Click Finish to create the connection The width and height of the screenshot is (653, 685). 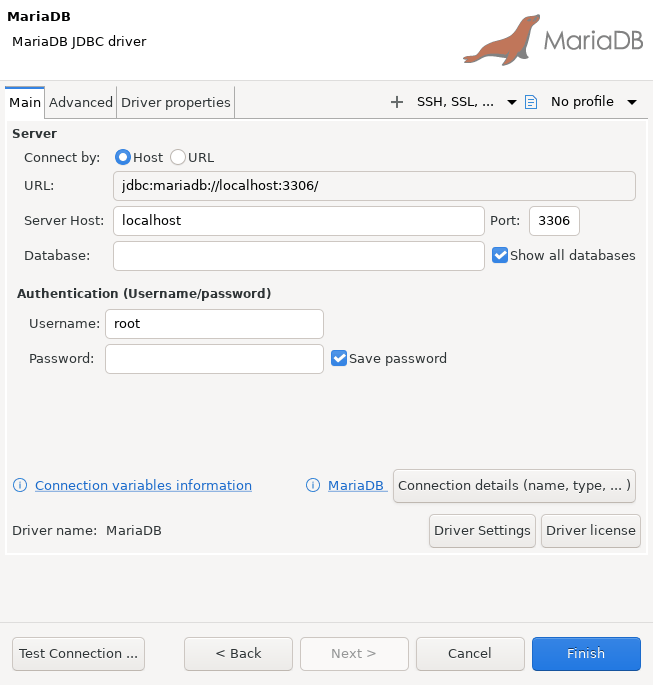point(586,654)
